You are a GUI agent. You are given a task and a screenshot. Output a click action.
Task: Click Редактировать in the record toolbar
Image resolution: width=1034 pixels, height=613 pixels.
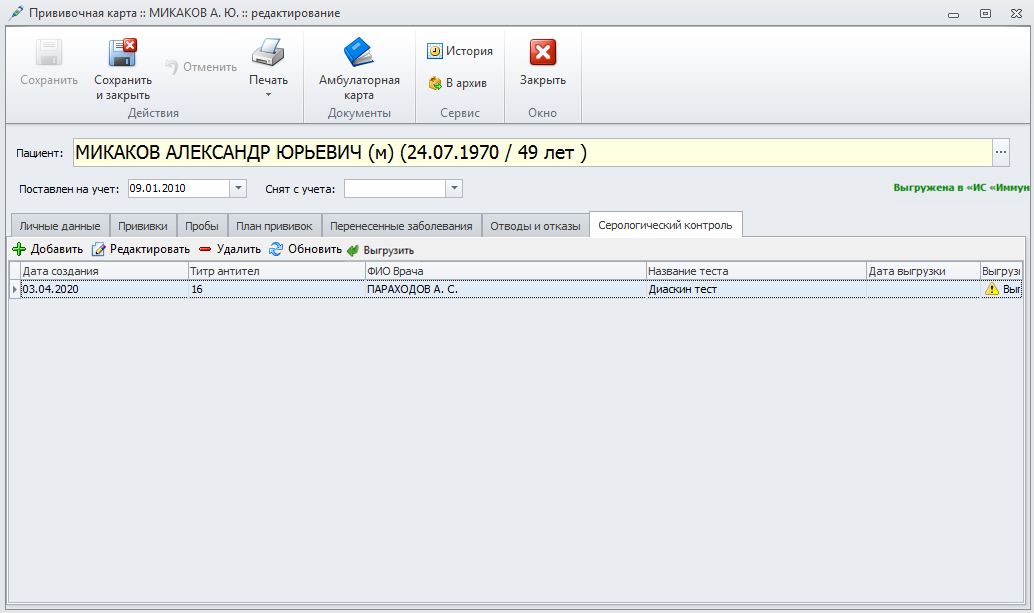tap(140, 249)
